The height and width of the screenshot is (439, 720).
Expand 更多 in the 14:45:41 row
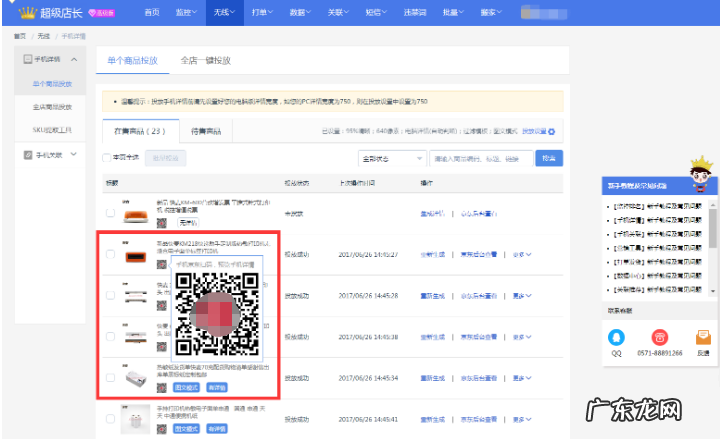pos(522,419)
